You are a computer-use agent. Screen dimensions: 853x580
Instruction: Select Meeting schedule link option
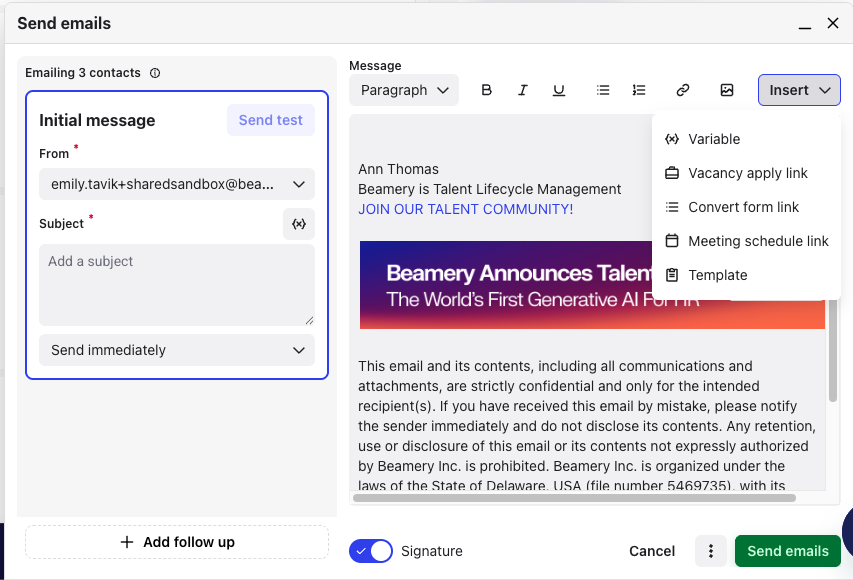(x=746, y=241)
